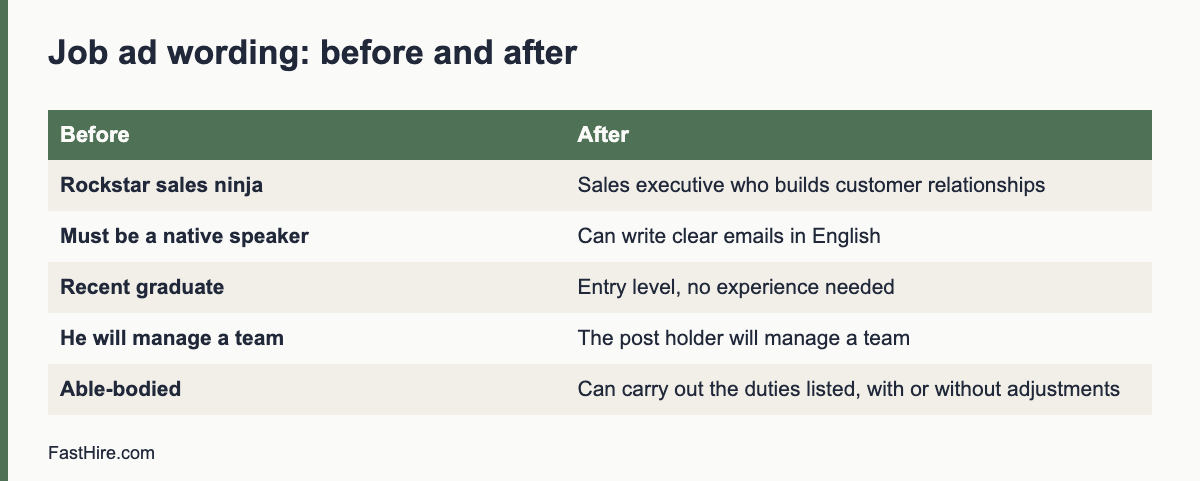
Task: Select the 'Recent graduate' cell
Action: (306, 287)
